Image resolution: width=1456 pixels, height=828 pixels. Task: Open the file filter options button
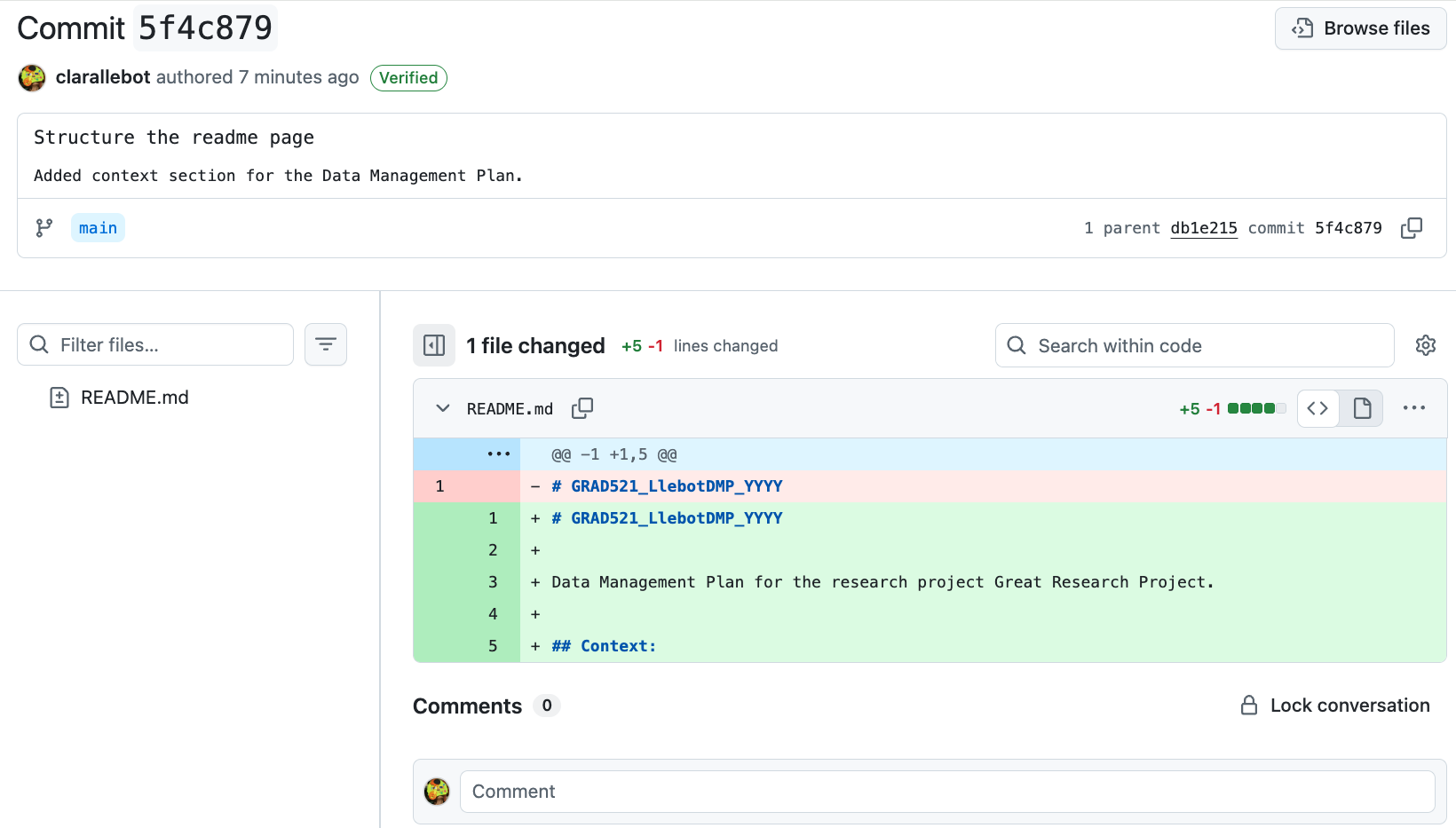point(326,344)
